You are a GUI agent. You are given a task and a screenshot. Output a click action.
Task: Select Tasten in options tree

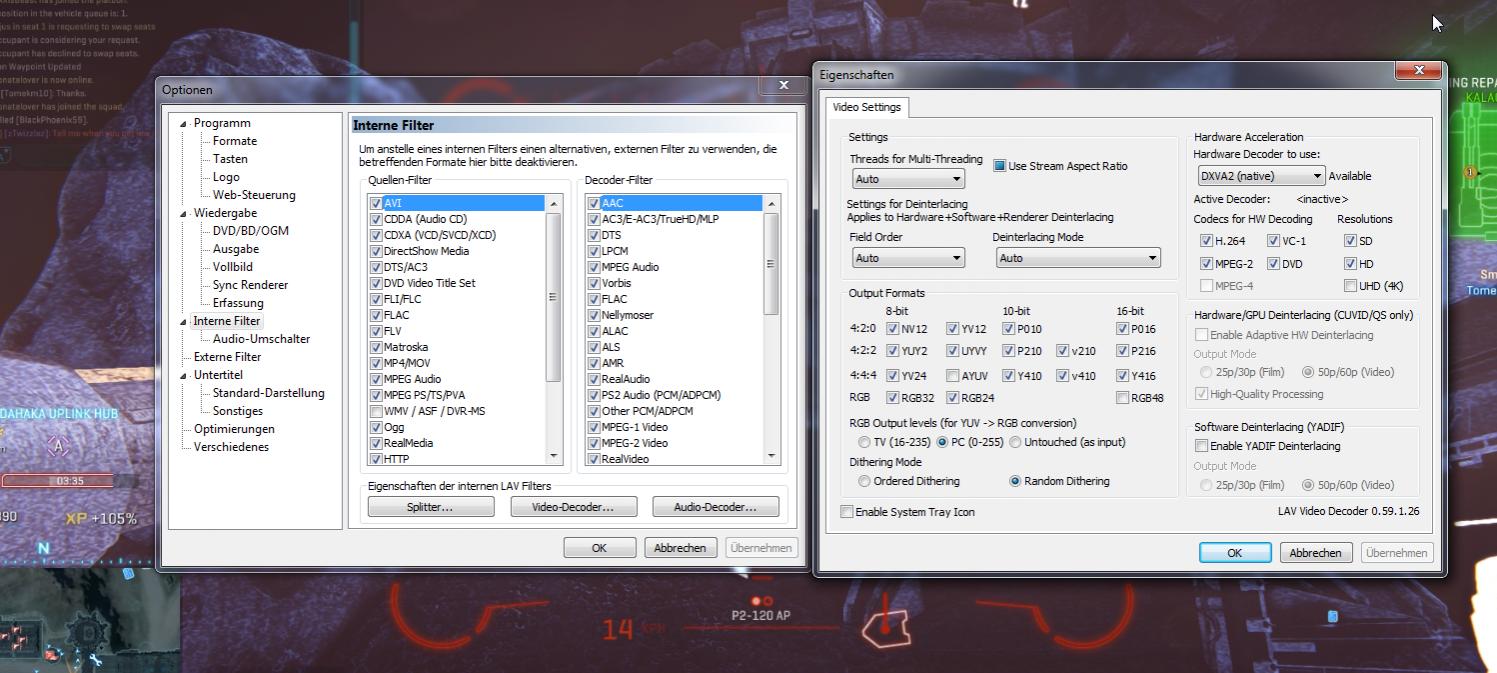click(x=230, y=159)
